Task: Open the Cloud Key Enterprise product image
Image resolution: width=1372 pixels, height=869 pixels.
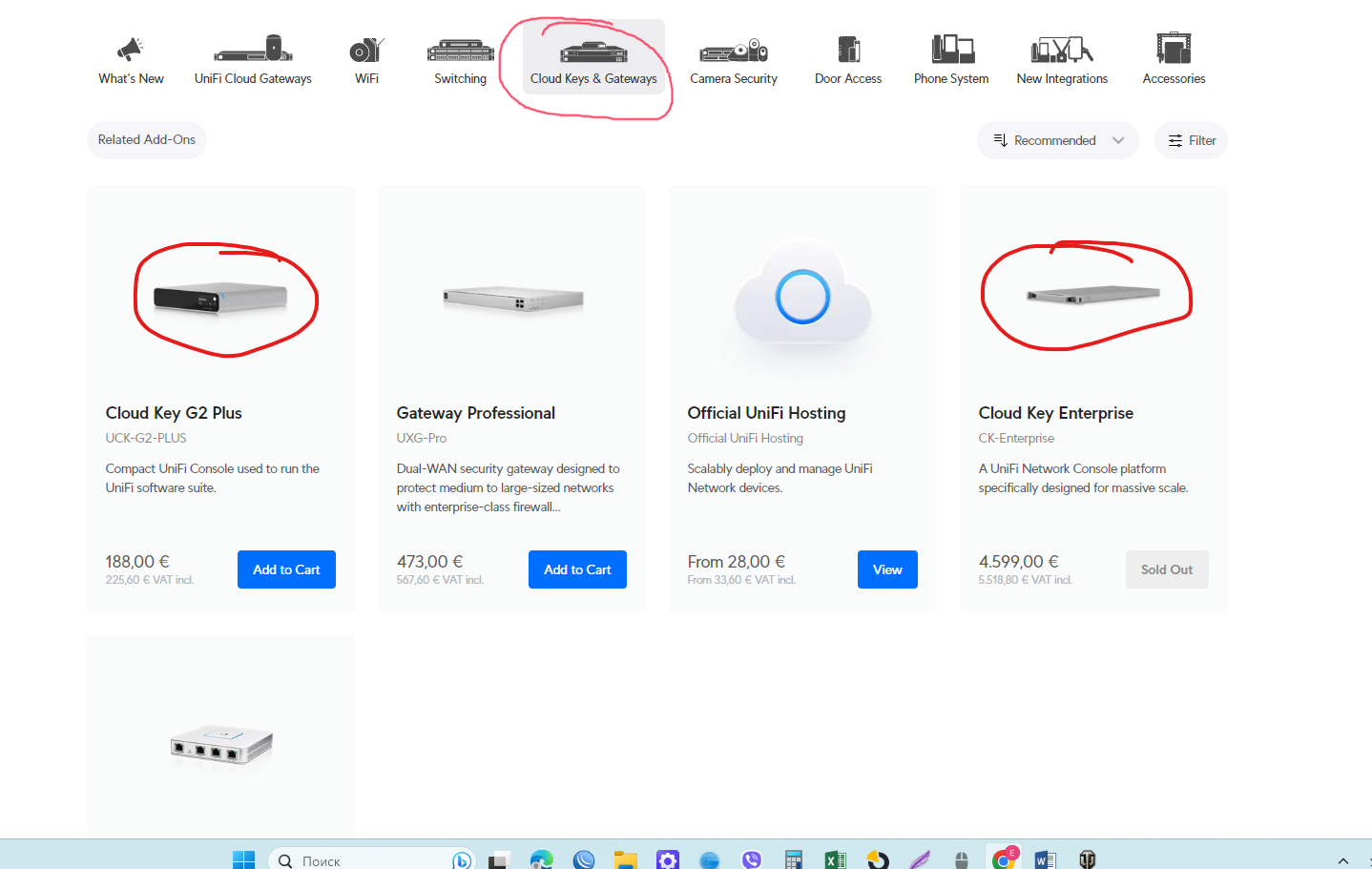Action: (x=1093, y=296)
